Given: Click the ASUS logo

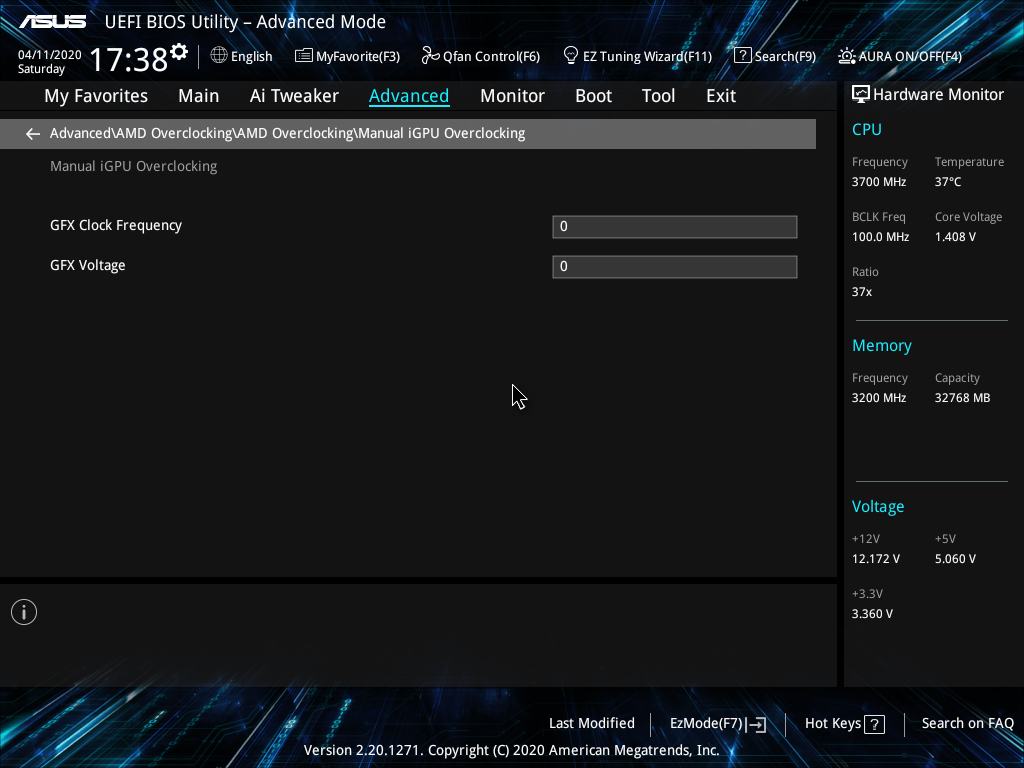Looking at the screenshot, I should [x=53, y=22].
